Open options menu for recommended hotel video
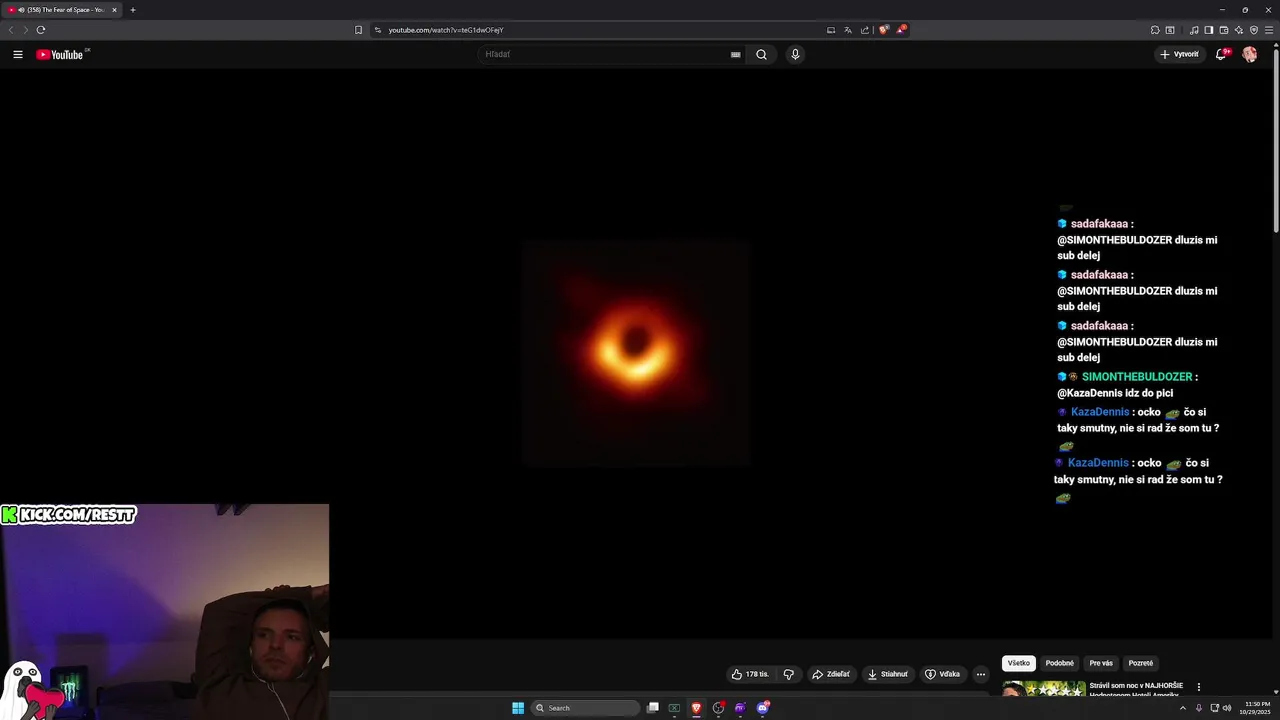The height and width of the screenshot is (720, 1280). pos(1198,687)
